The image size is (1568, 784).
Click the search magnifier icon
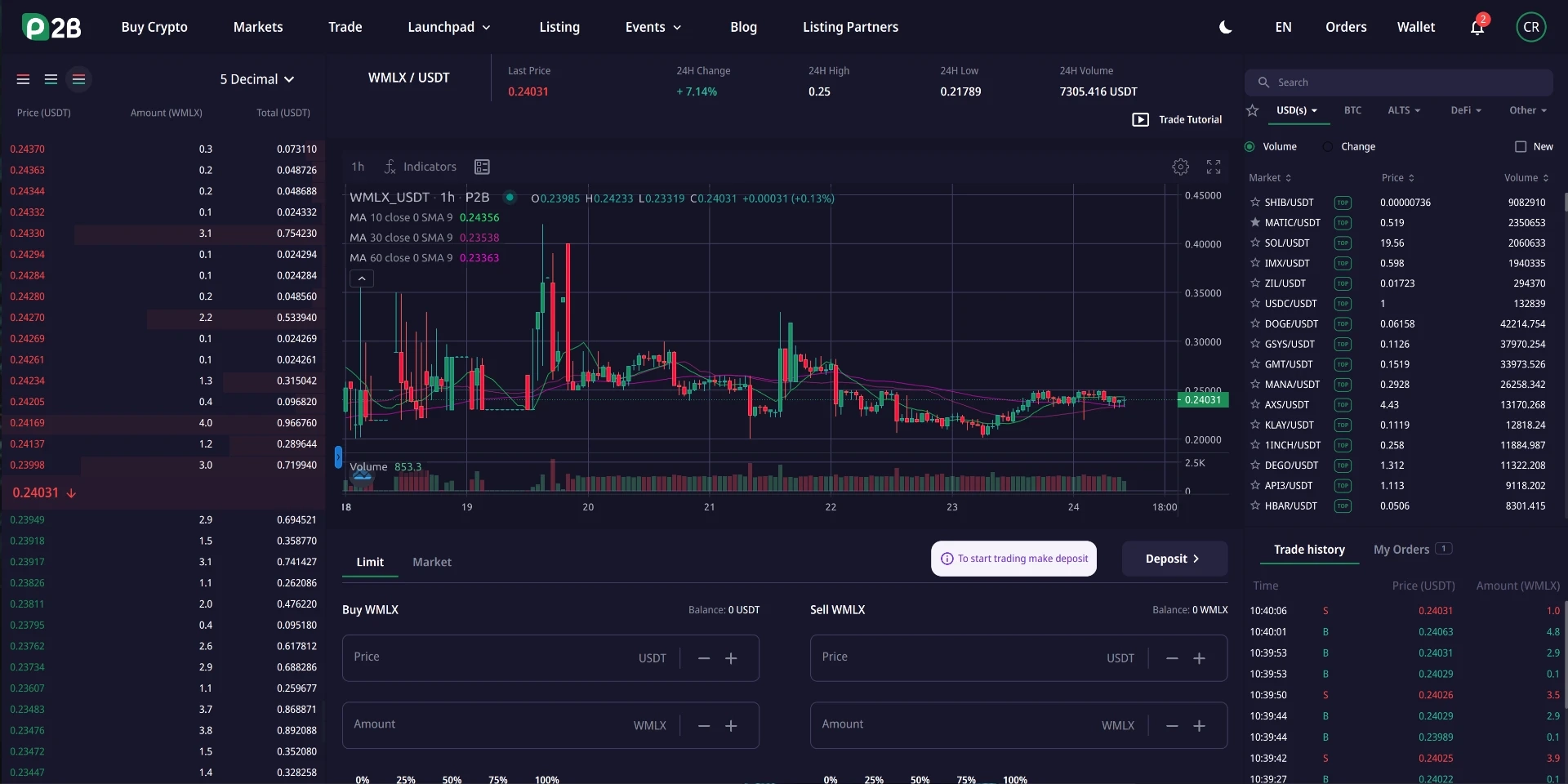pyautogui.click(x=1263, y=82)
